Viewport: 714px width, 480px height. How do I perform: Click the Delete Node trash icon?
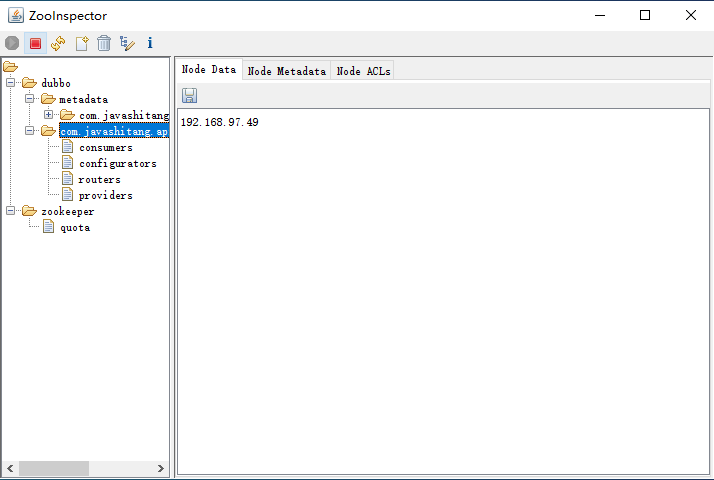pos(104,43)
